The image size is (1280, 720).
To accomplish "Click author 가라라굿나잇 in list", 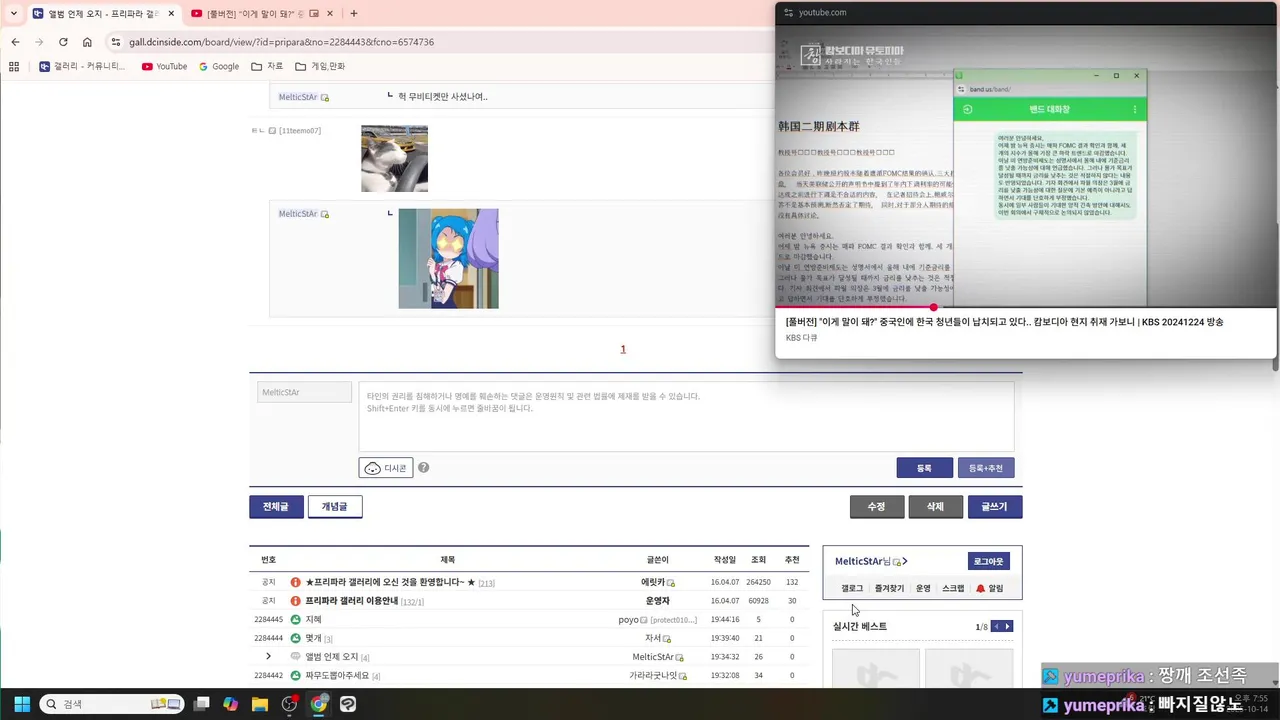I will click(x=652, y=676).
